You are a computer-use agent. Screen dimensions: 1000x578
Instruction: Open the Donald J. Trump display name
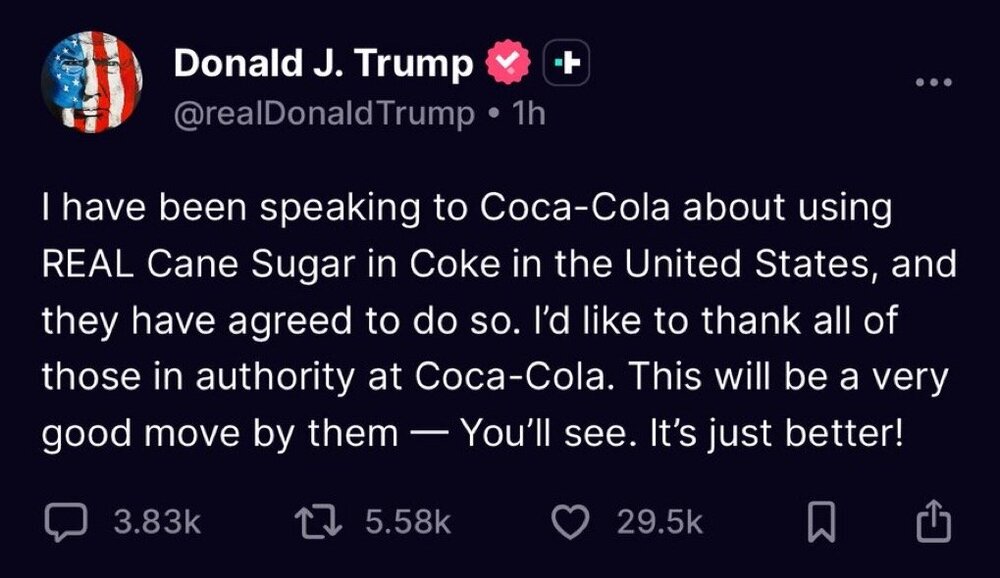coord(324,65)
